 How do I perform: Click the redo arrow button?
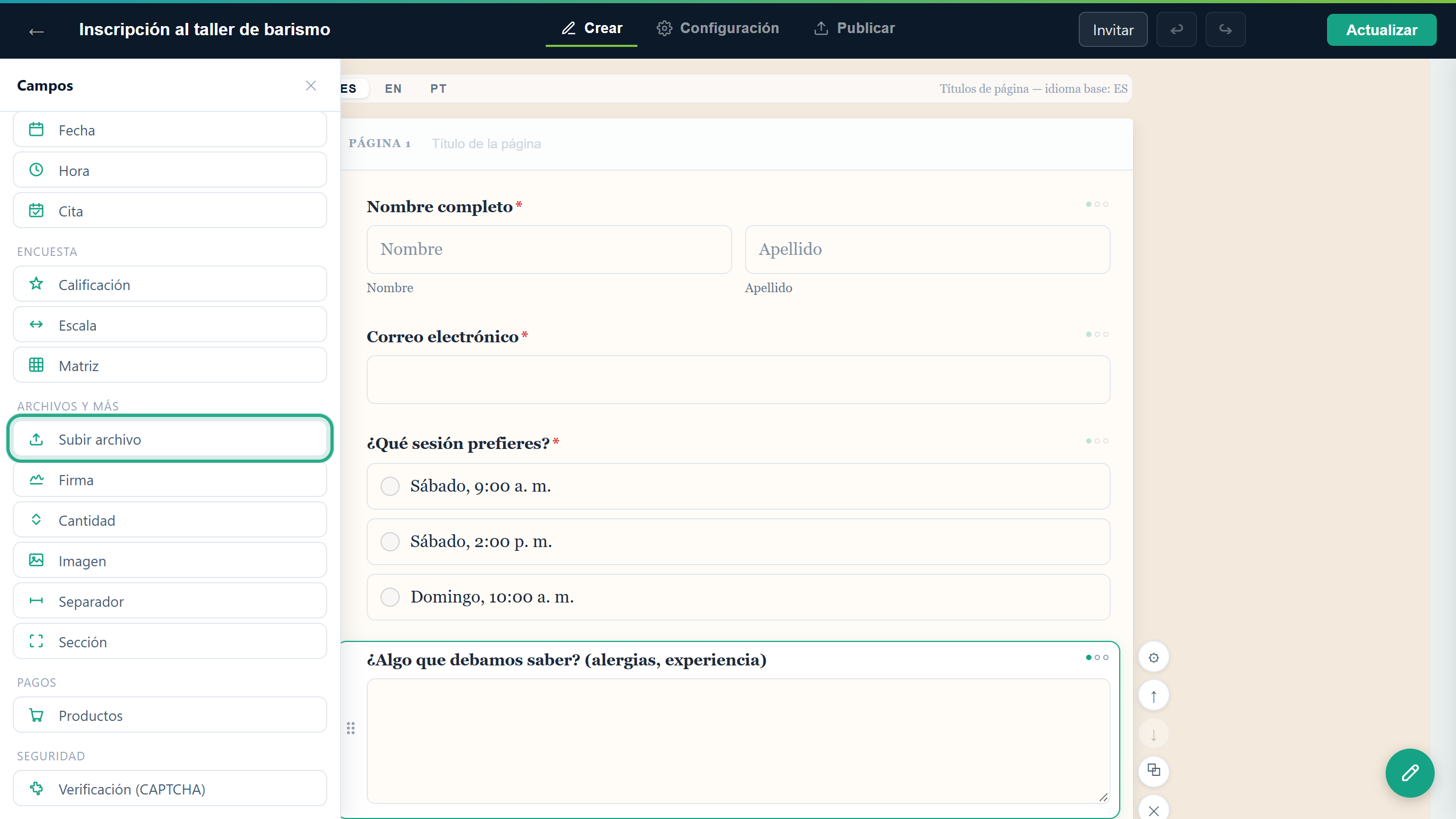pos(1225,29)
